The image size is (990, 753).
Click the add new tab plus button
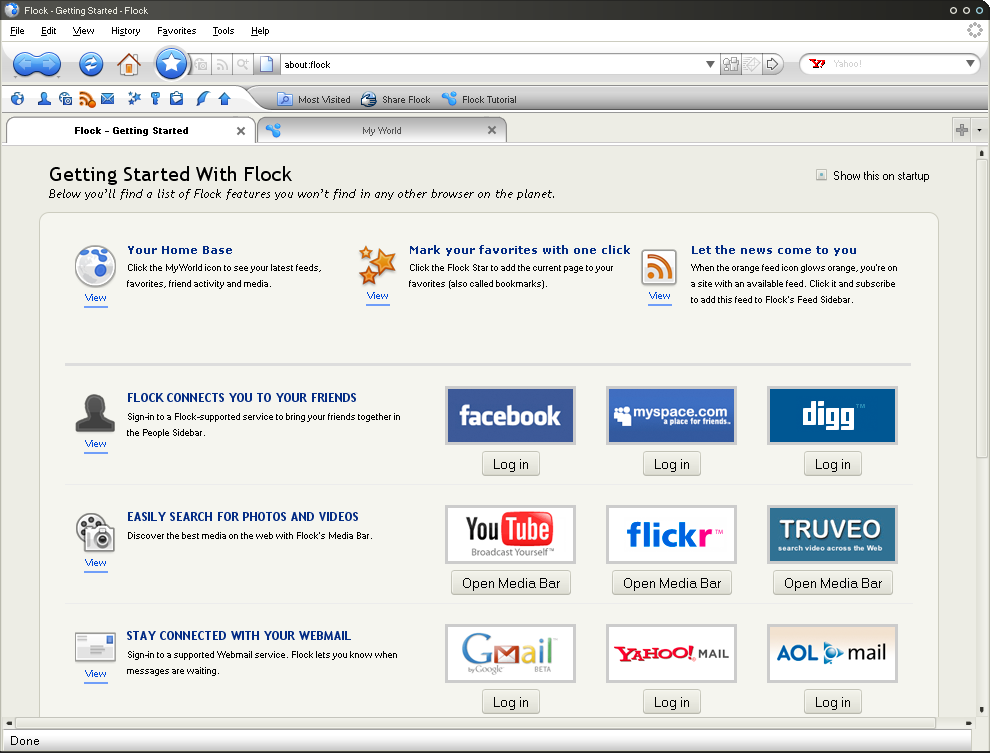[962, 130]
